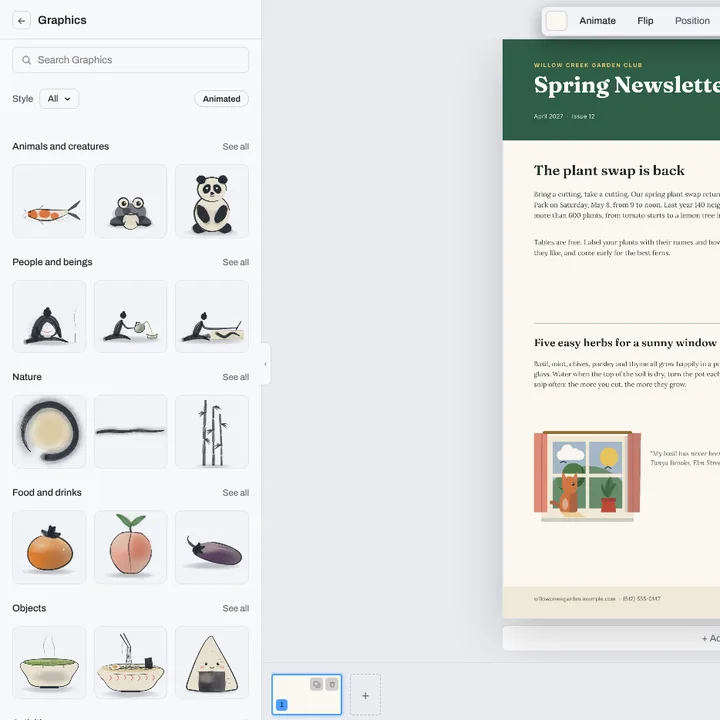
Task: Insert the ink brush stroke graphic
Action: (130, 432)
